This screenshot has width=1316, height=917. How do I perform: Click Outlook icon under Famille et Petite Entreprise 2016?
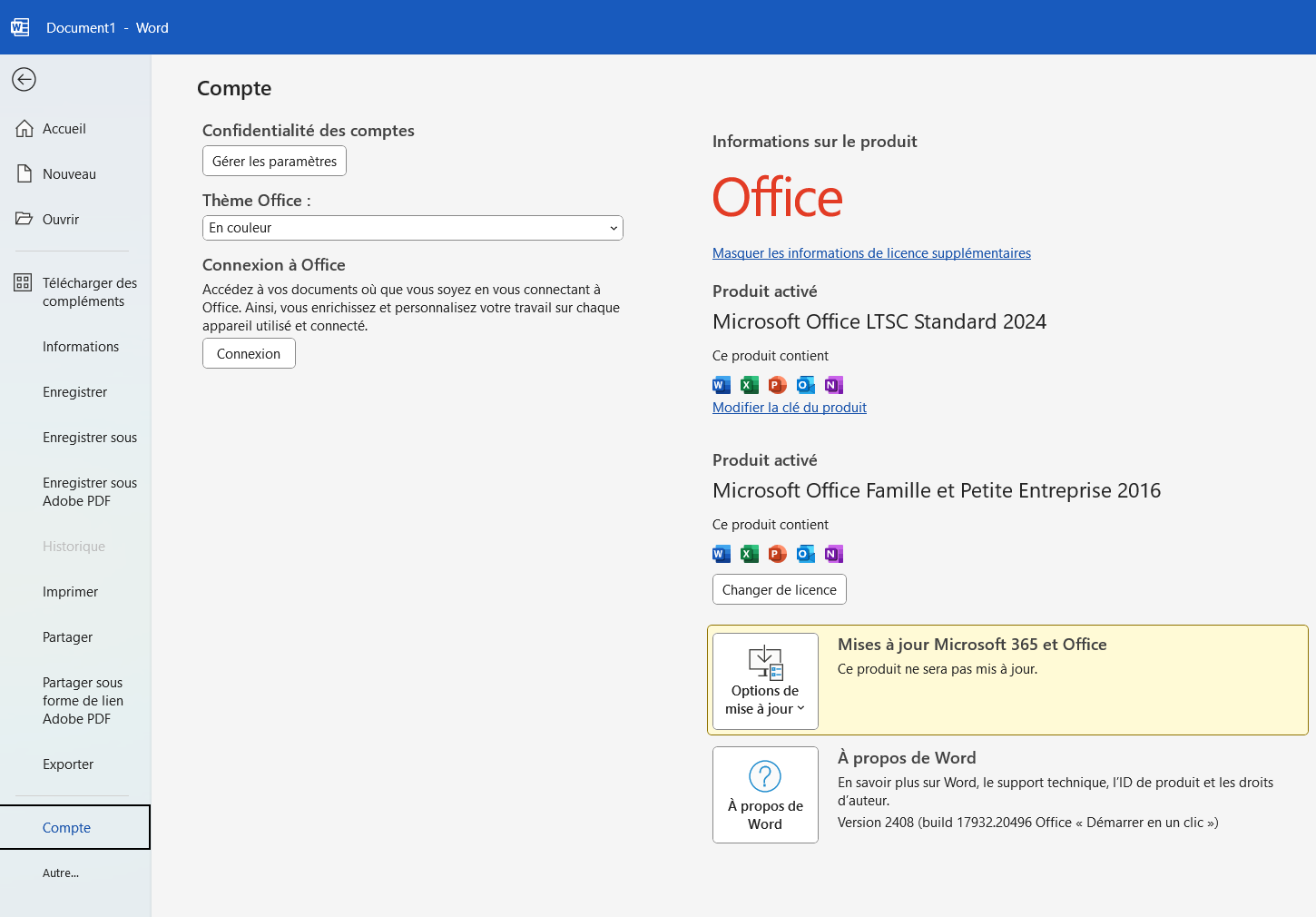pos(806,554)
